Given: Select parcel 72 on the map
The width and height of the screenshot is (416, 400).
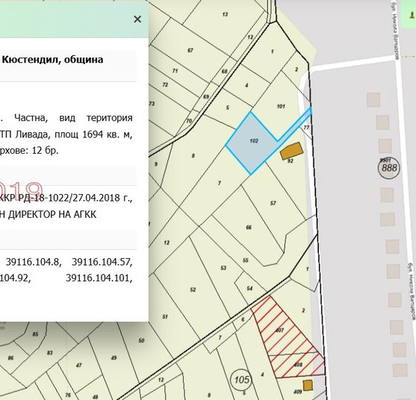Looking at the screenshot, I should pyautogui.click(x=165, y=85).
